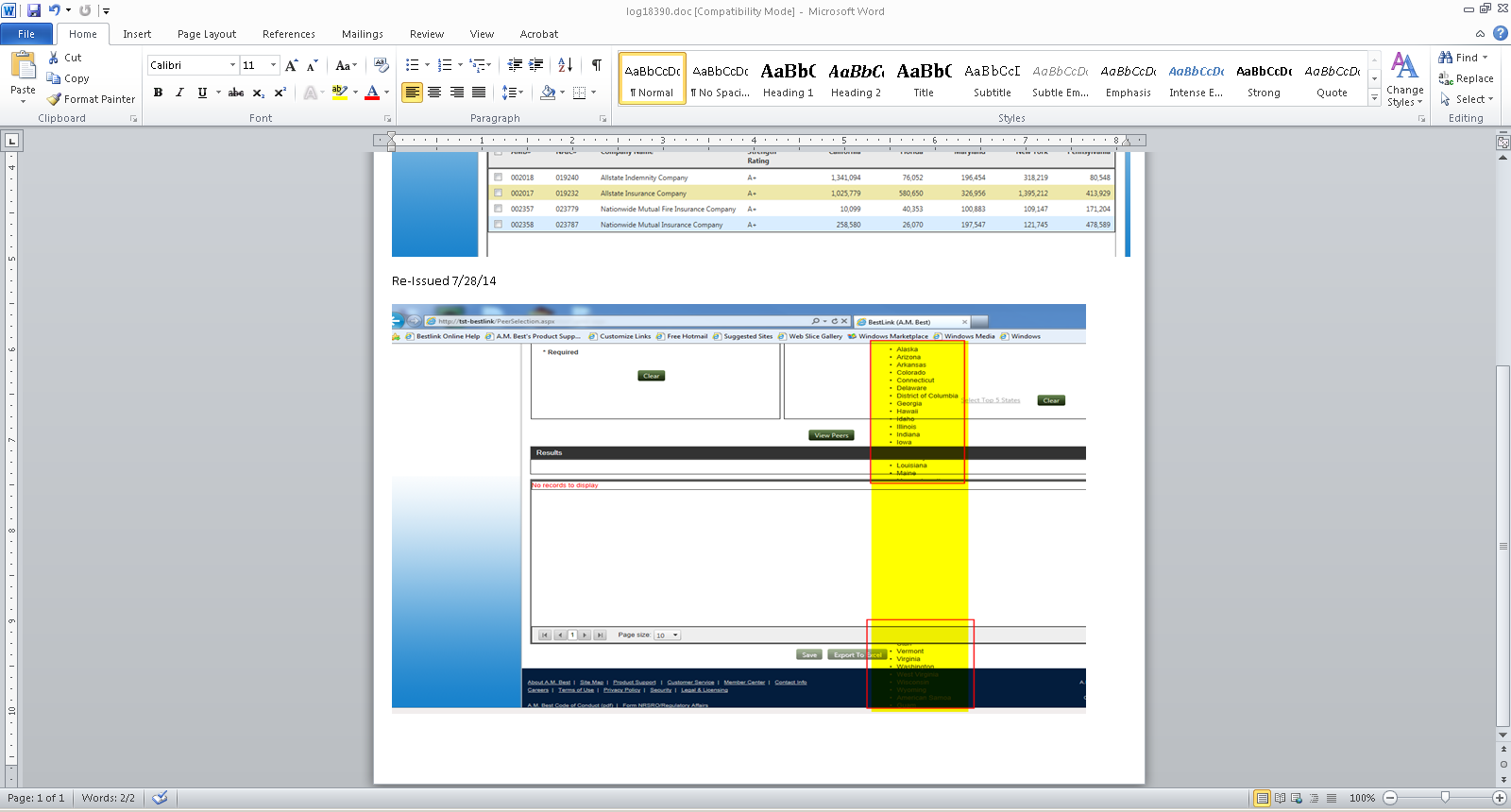The image size is (1511, 812).
Task: Open the Change Case Aa menu
Action: [x=346, y=65]
